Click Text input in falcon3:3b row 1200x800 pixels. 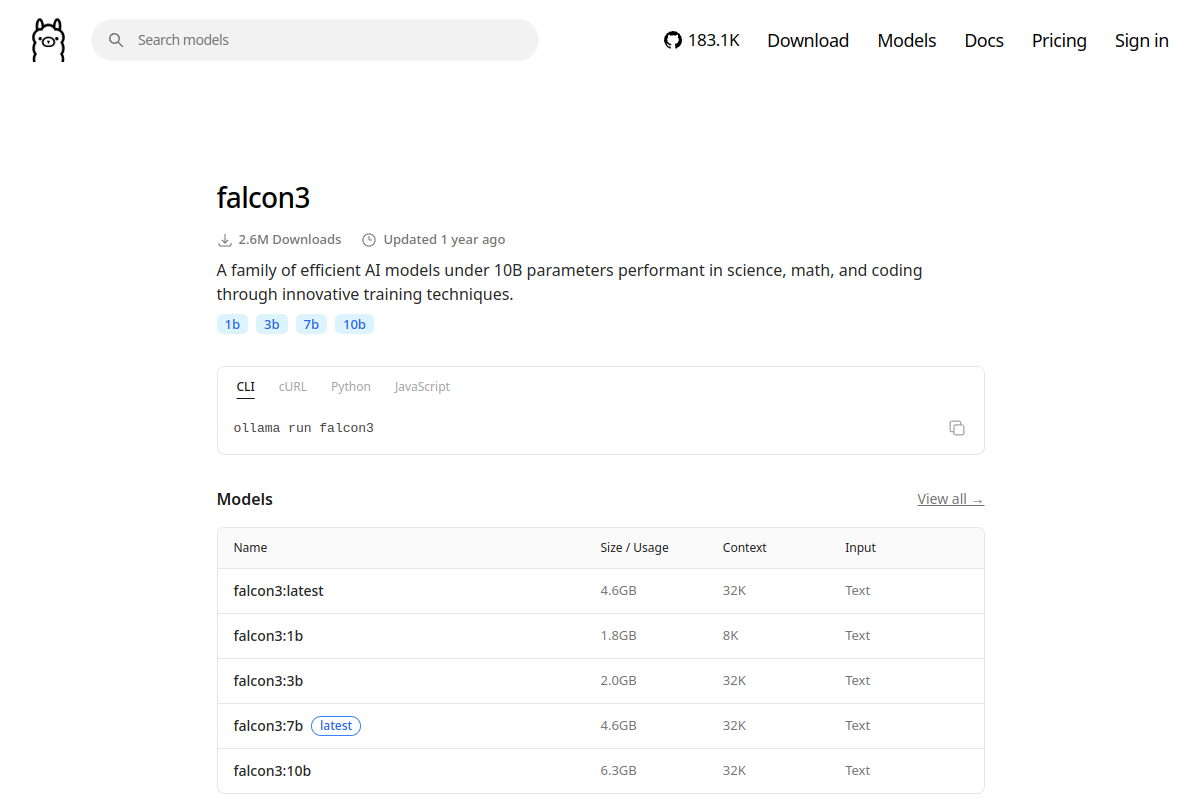pos(857,681)
